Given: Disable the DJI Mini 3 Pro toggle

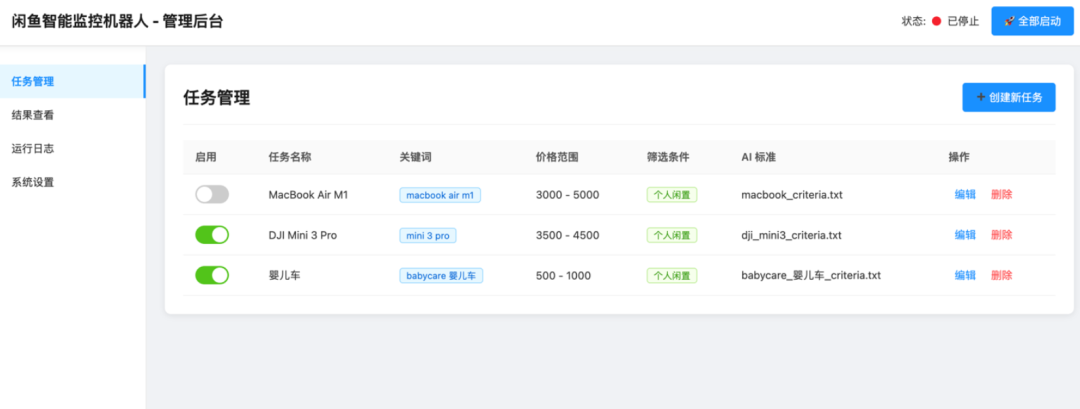Looking at the screenshot, I should click(212, 235).
